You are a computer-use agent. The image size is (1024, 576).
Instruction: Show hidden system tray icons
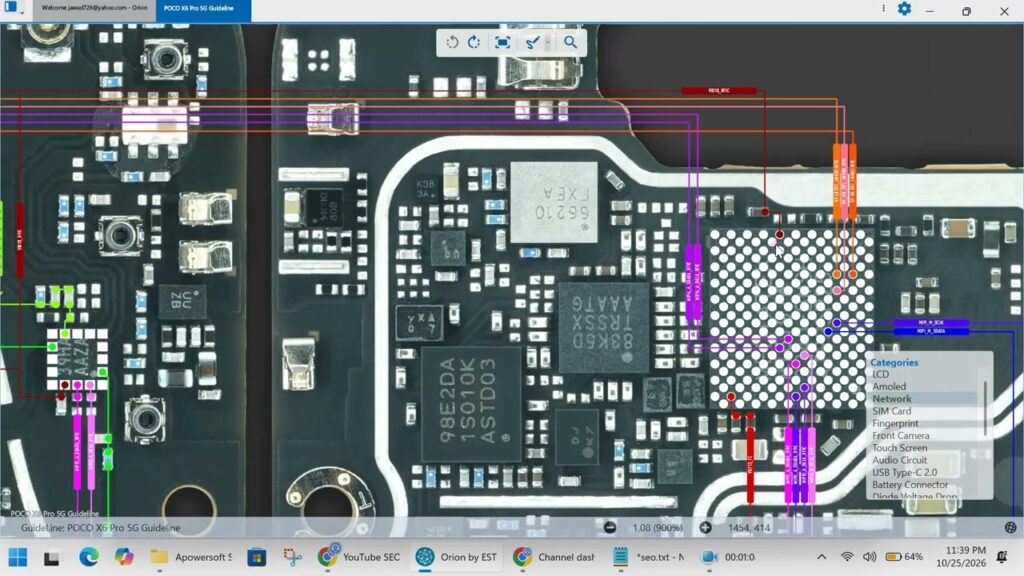[822, 557]
